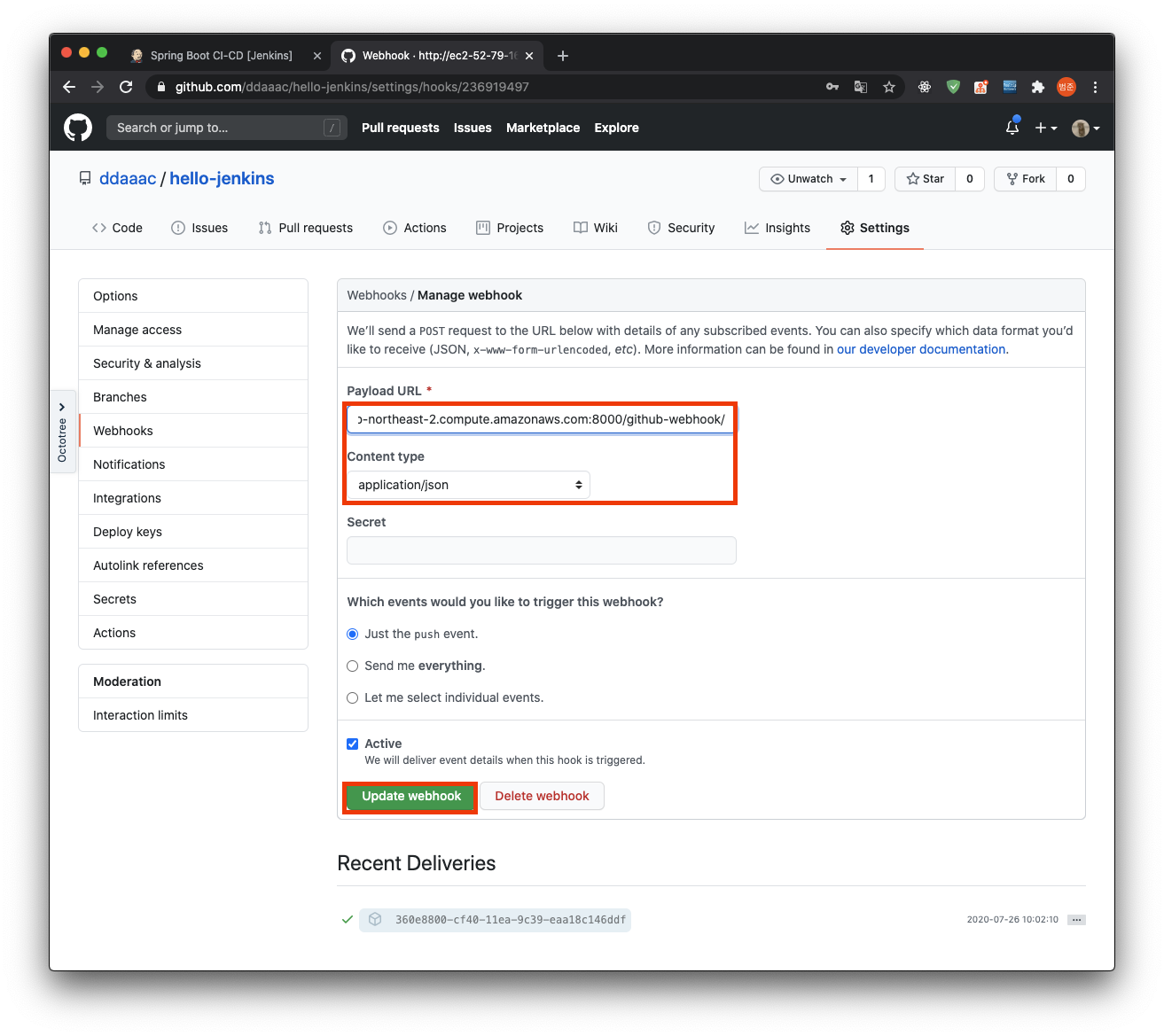Open Pull requests in the top header
This screenshot has height=1036, width=1164.
click(x=400, y=128)
